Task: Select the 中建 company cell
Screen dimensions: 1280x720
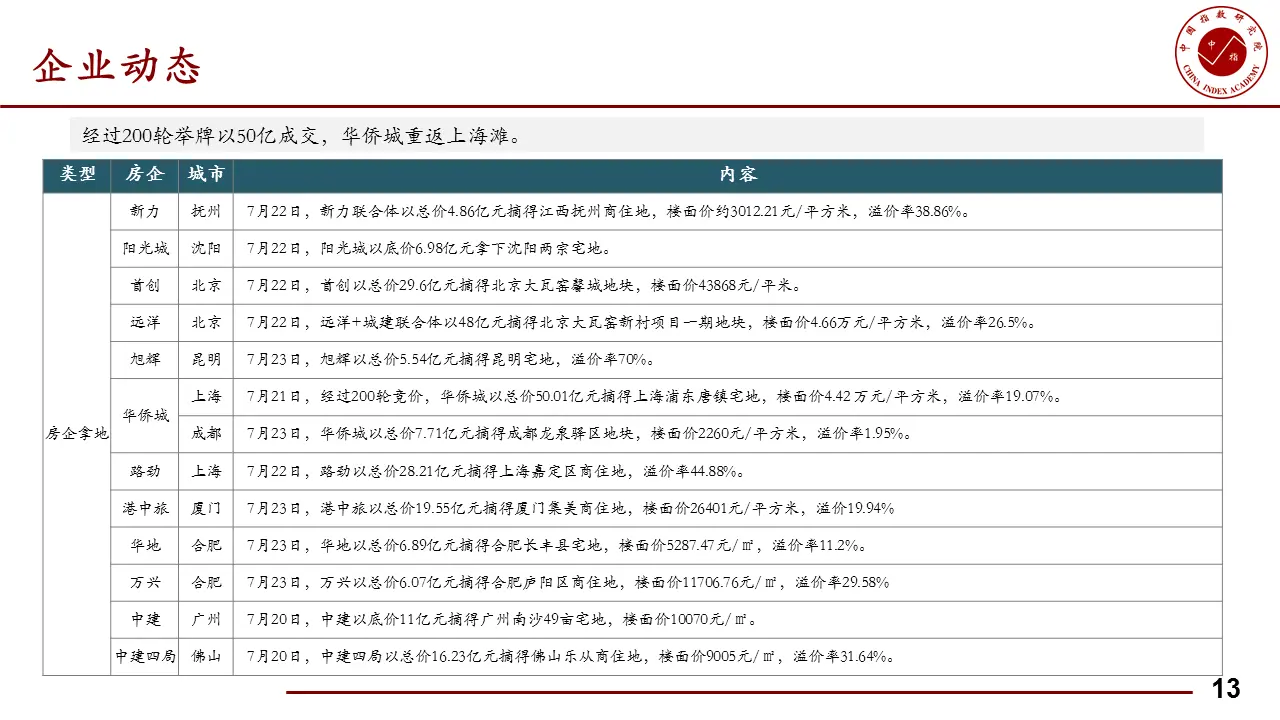Action: [145, 619]
